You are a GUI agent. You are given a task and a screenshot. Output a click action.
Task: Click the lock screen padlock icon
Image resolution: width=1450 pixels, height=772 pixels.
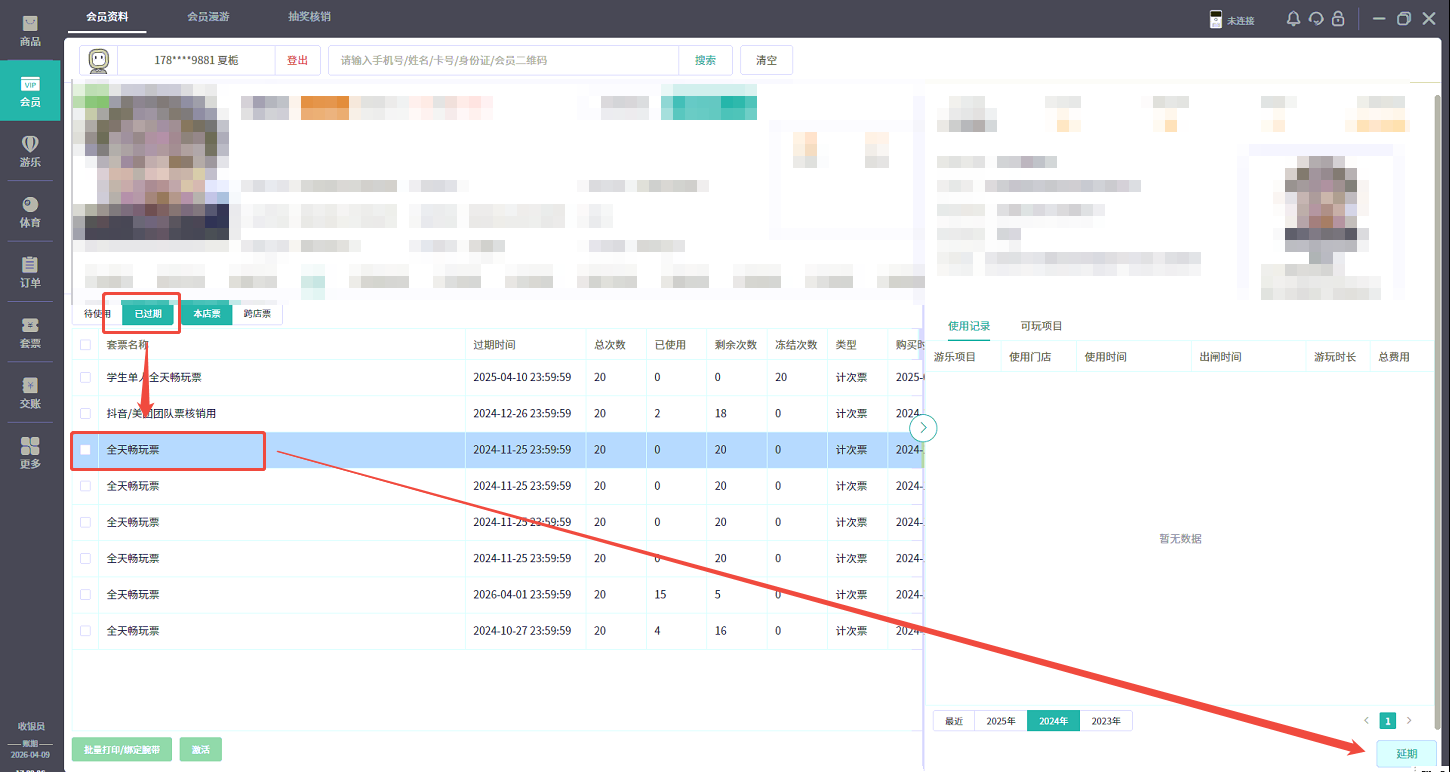(1338, 19)
